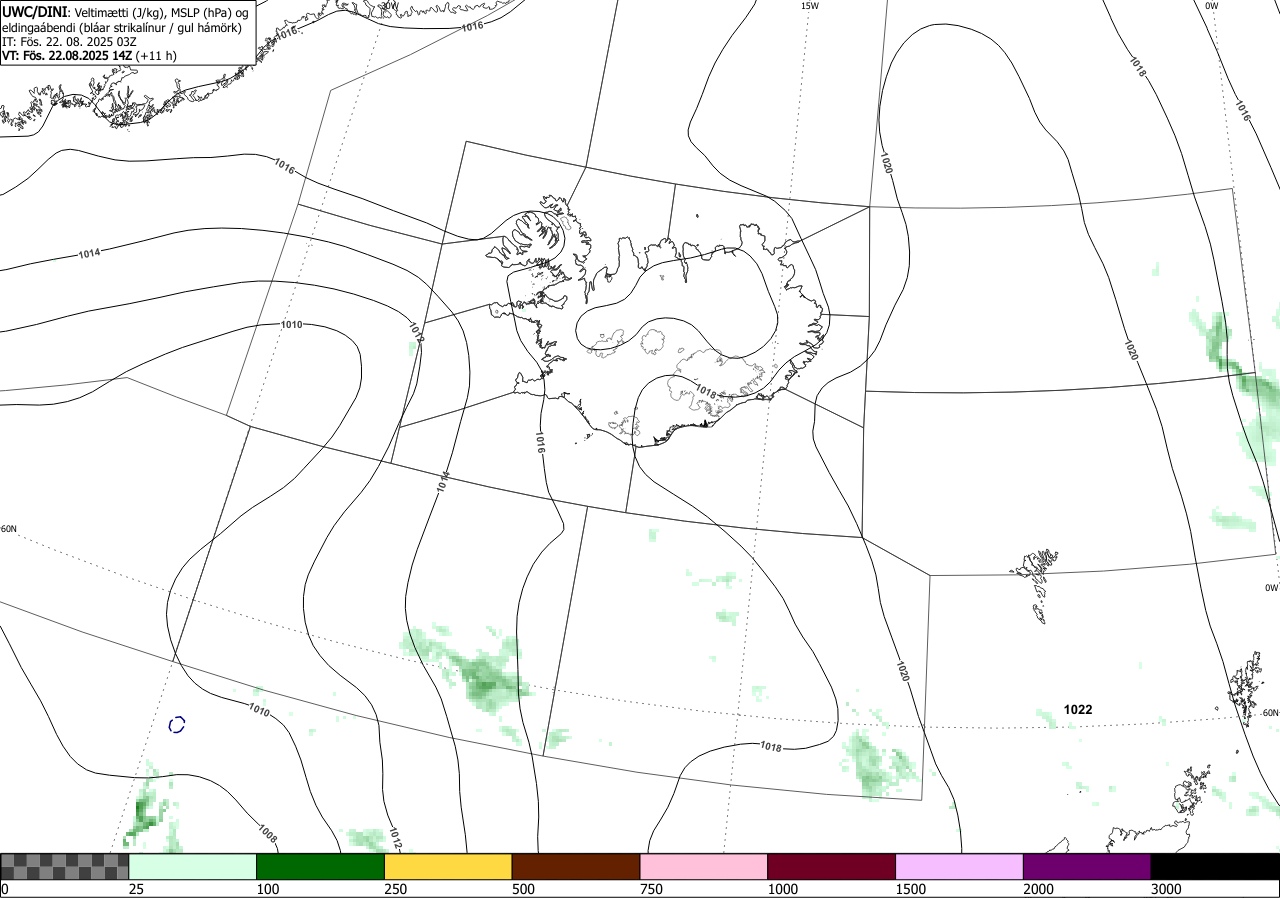
Task: Click the '30W' longitude label
Action: click(x=388, y=5)
